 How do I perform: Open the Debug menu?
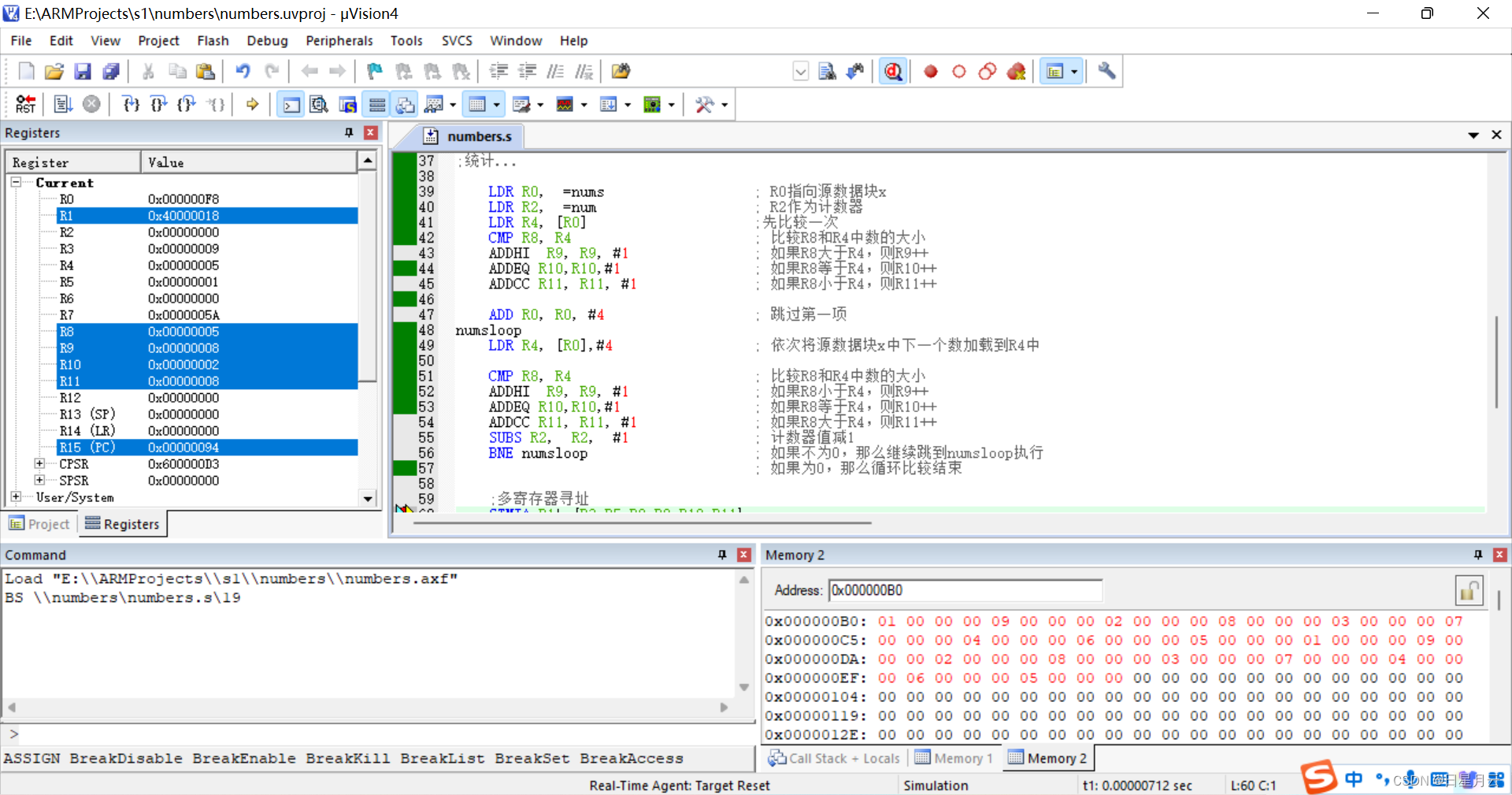pyautogui.click(x=267, y=40)
